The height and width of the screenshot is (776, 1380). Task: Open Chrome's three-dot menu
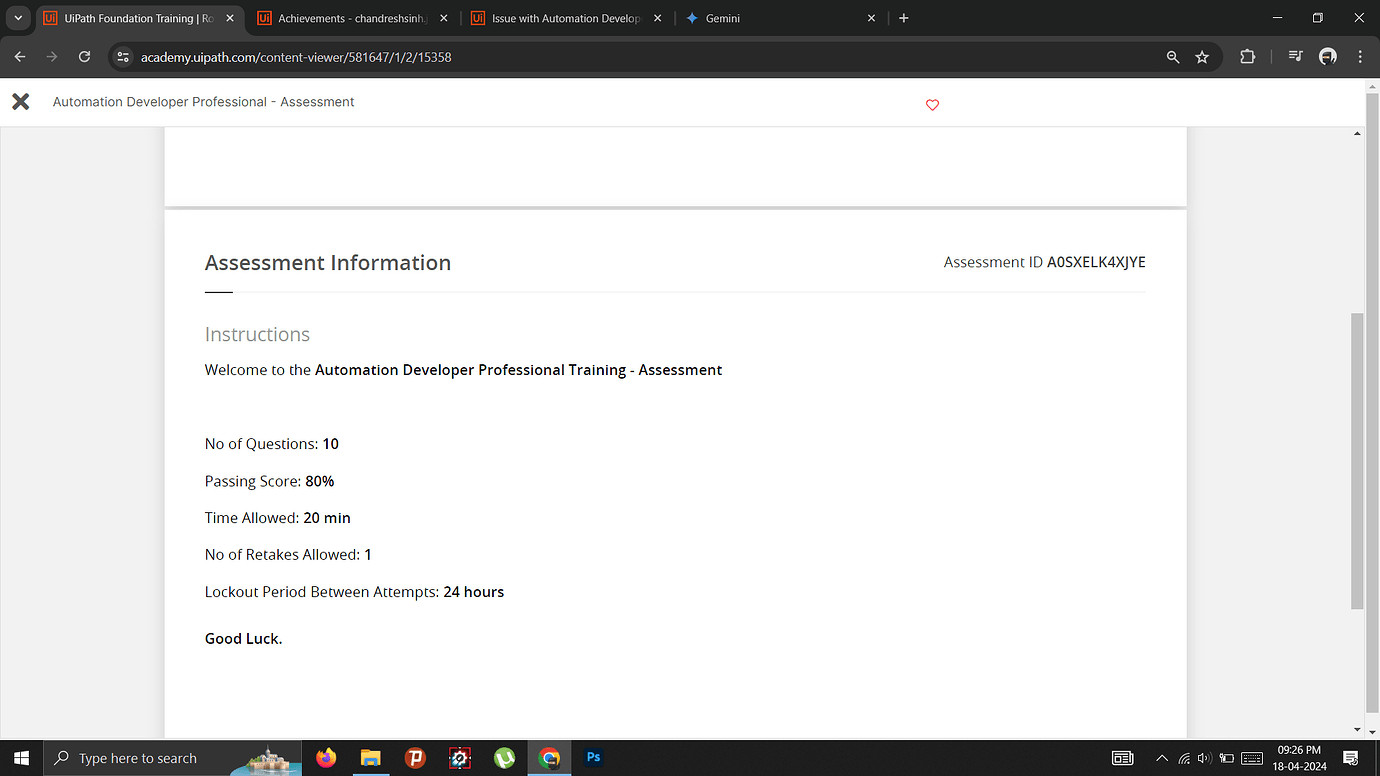(1362, 57)
